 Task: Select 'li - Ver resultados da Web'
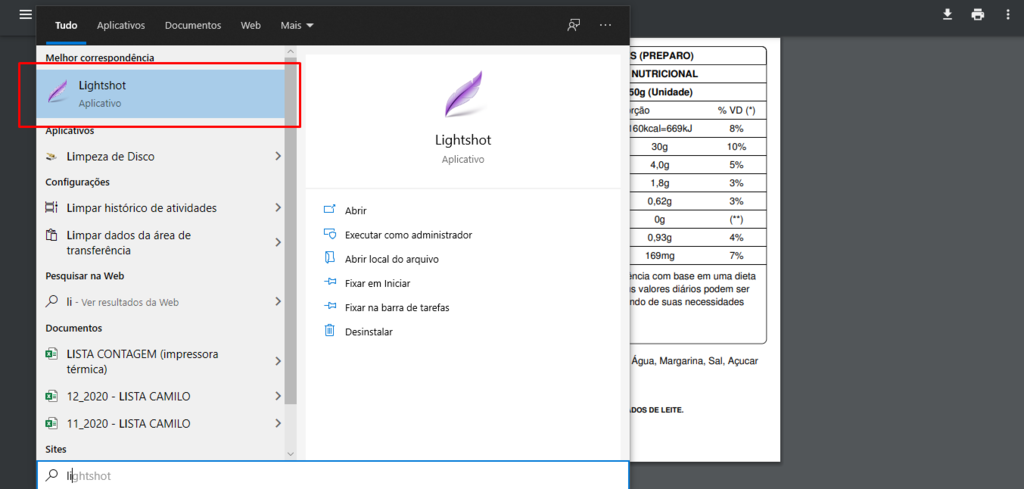click(x=161, y=302)
